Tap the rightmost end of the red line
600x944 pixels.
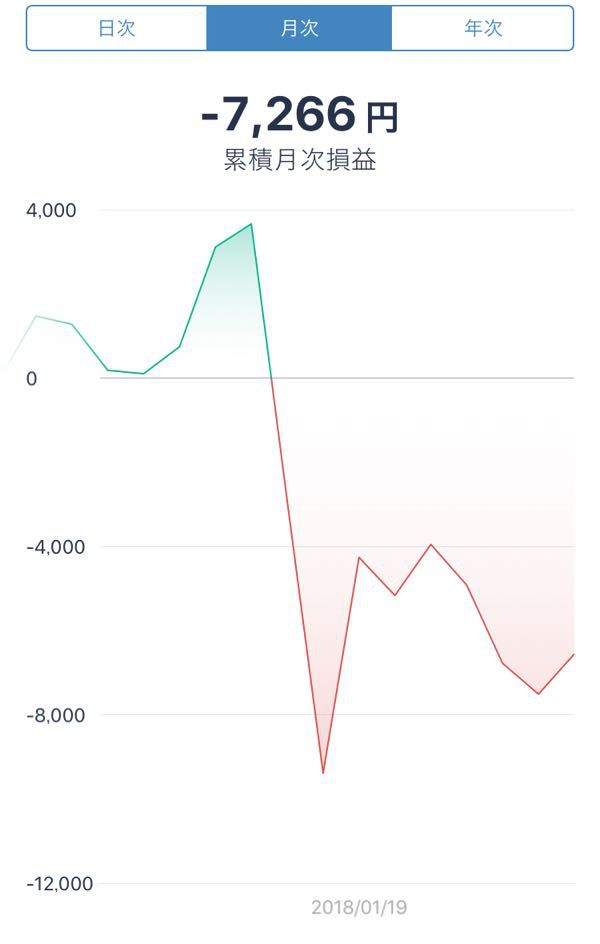(x=573, y=654)
